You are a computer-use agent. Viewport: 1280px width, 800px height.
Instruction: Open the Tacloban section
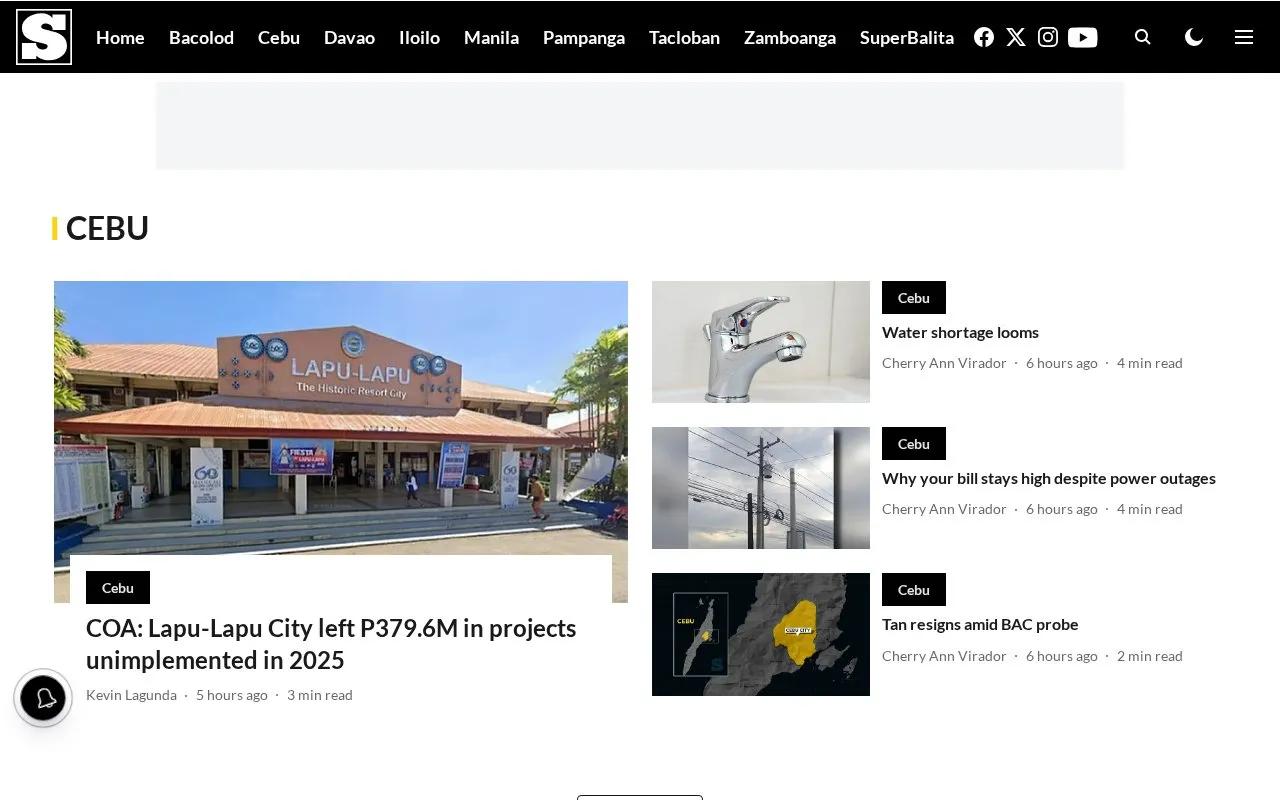coord(684,37)
